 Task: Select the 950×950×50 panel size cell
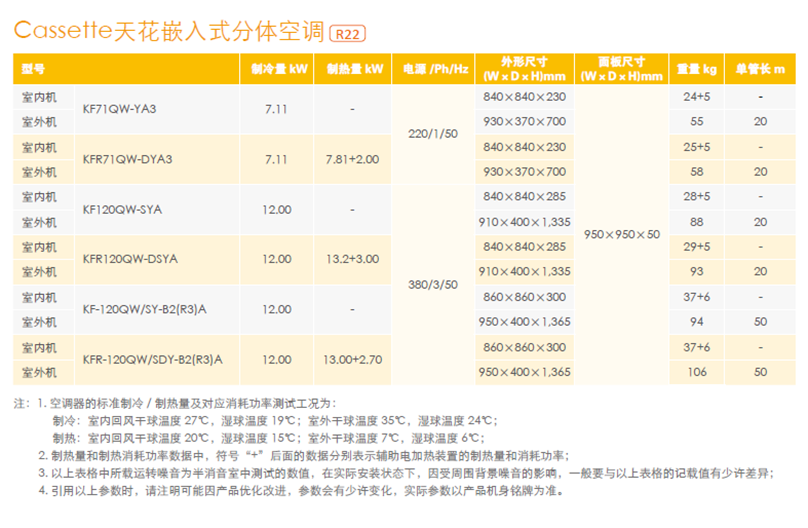coord(622,234)
